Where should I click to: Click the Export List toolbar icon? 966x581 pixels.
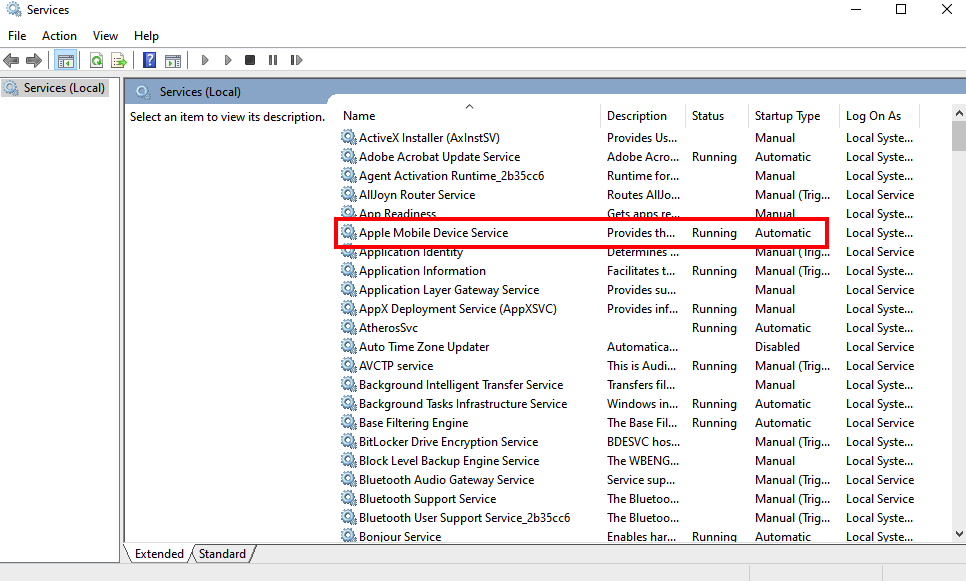pyautogui.click(x=119, y=60)
